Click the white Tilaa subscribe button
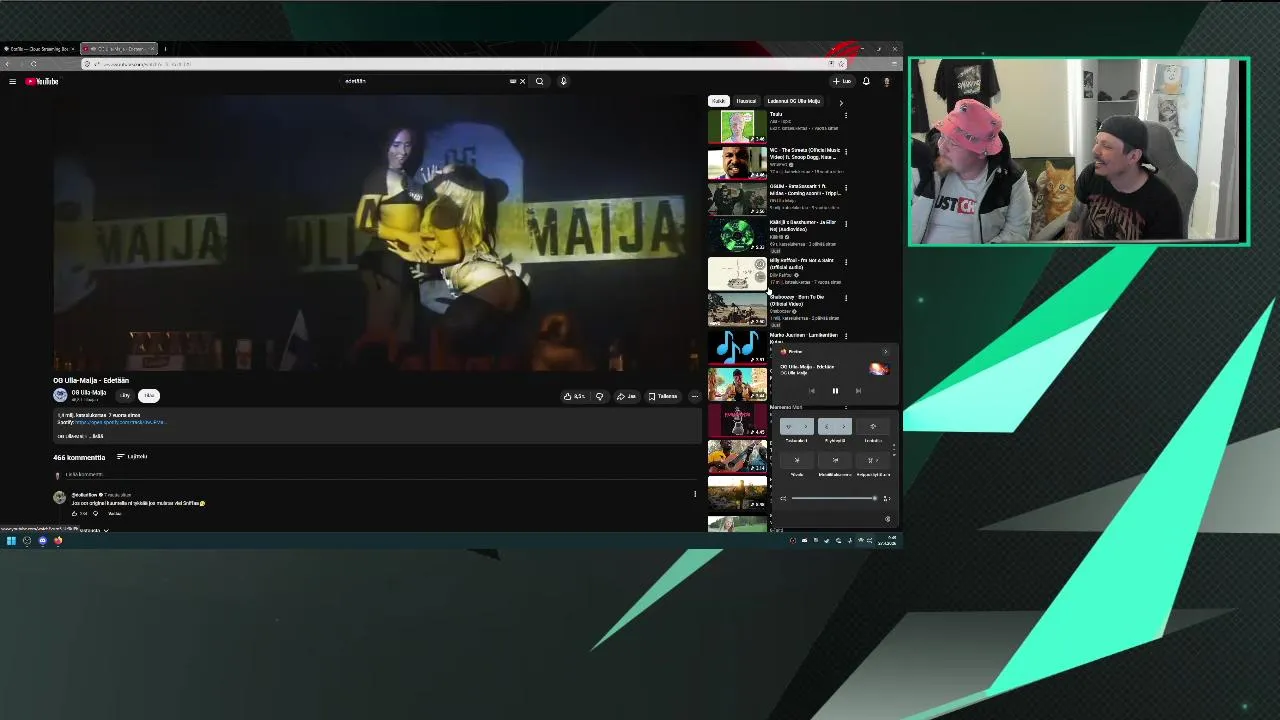 click(x=149, y=395)
